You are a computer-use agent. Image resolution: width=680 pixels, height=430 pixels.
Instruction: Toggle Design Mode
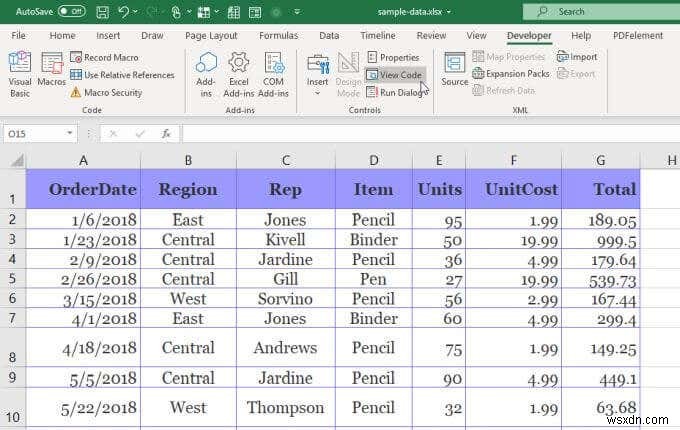tap(348, 74)
